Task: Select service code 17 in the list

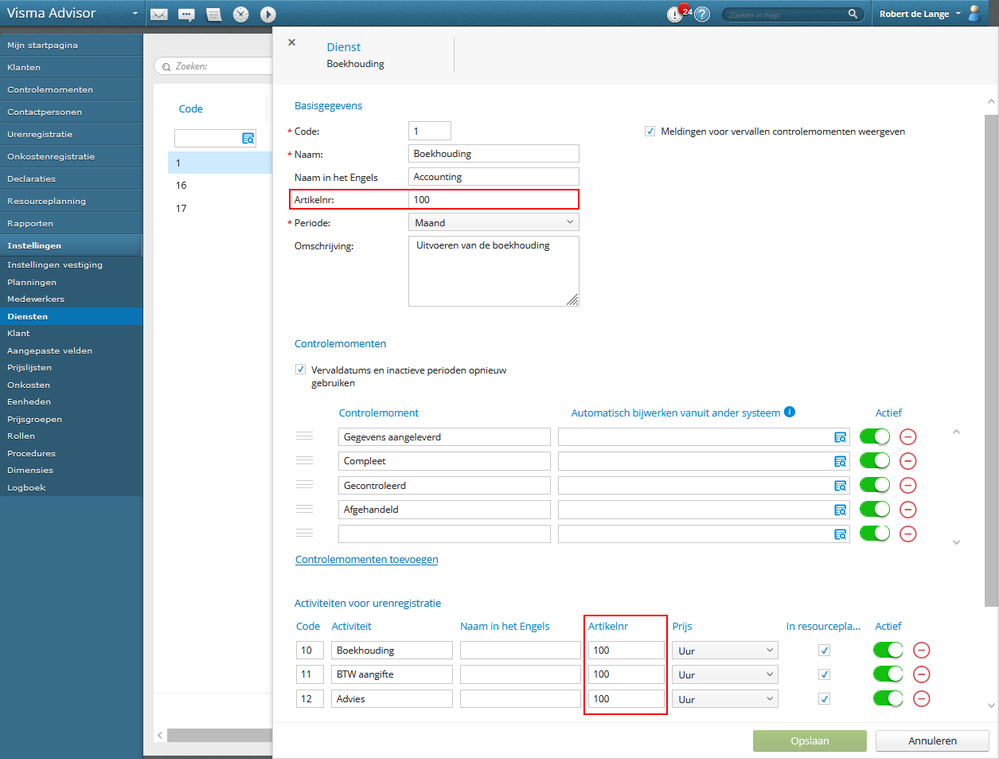Action: pos(220,208)
